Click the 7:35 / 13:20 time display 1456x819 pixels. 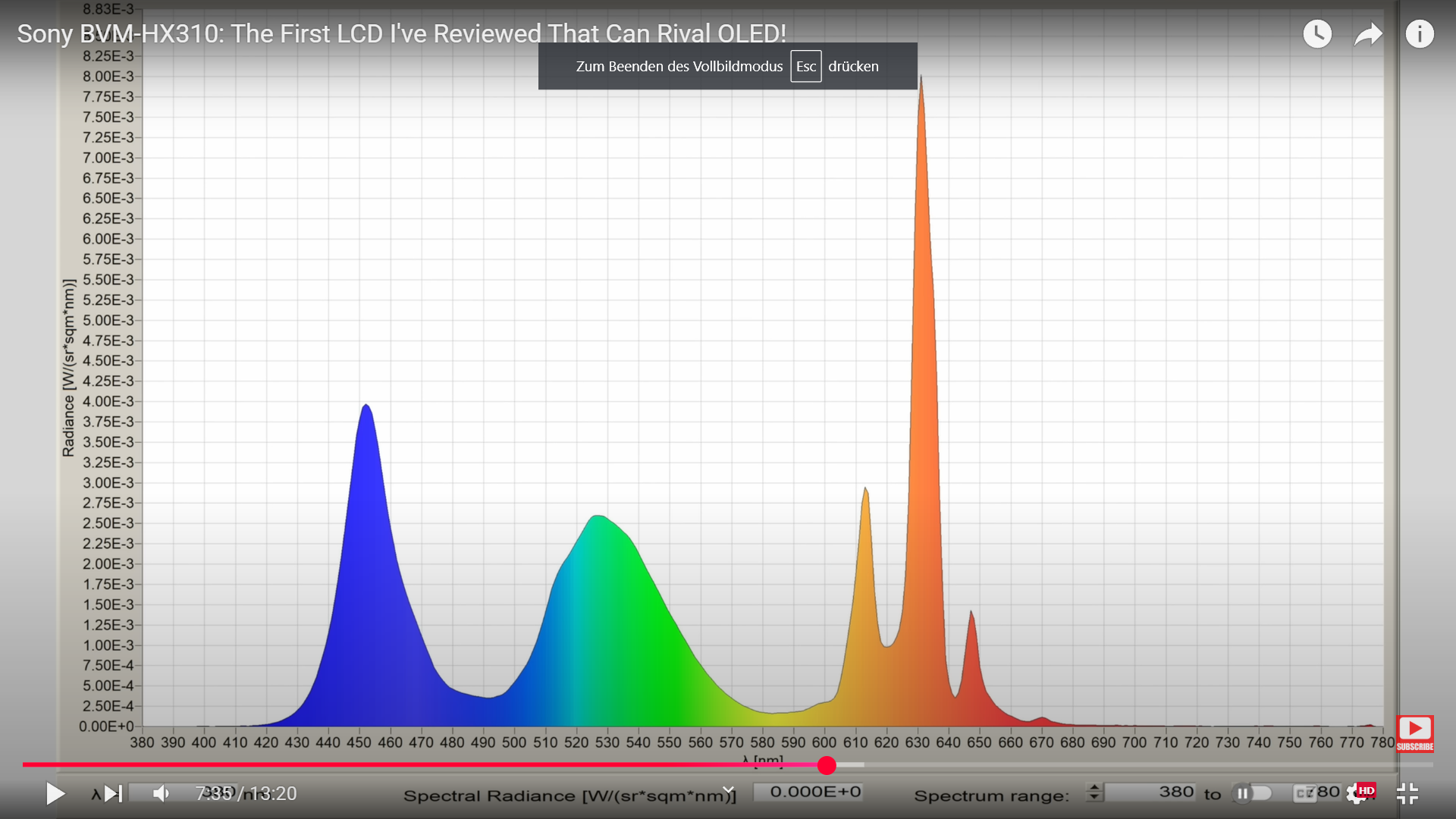click(x=246, y=794)
